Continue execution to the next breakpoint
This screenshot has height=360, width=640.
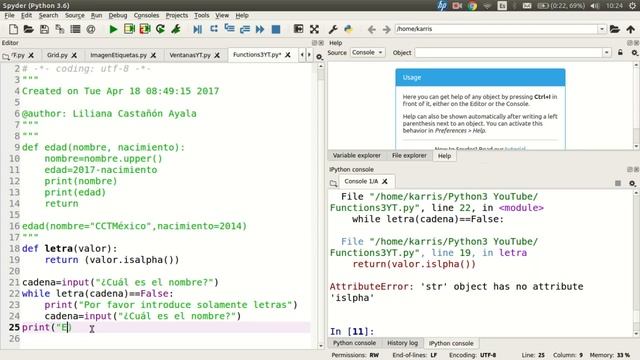260,29
